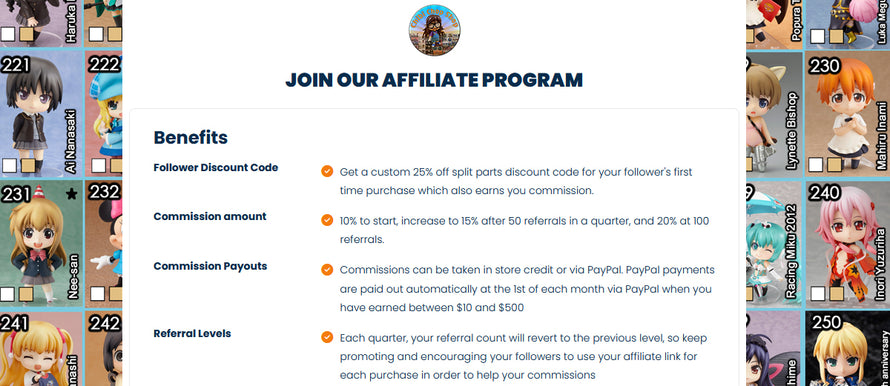Viewport: 890px width, 386px height.
Task: Click the orange checkmark beside Follower Discount Code
Action: [327, 171]
